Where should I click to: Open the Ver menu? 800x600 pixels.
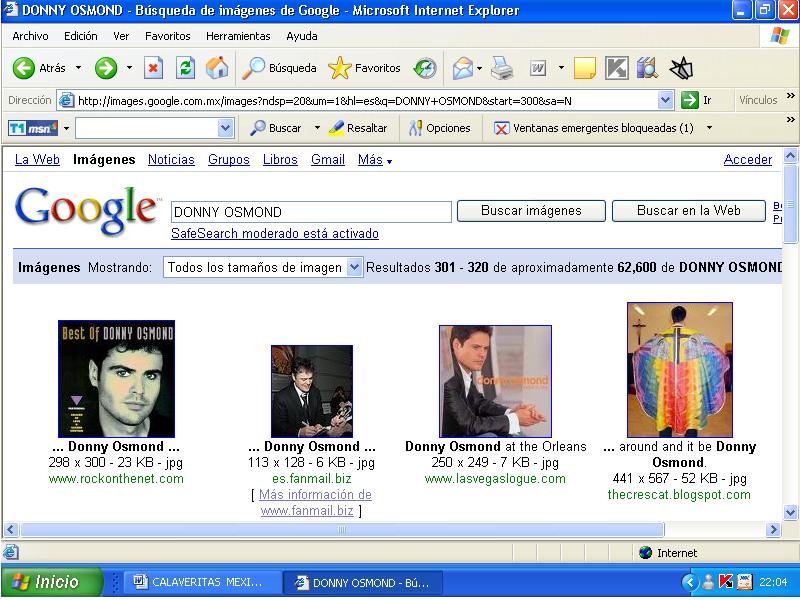point(121,36)
